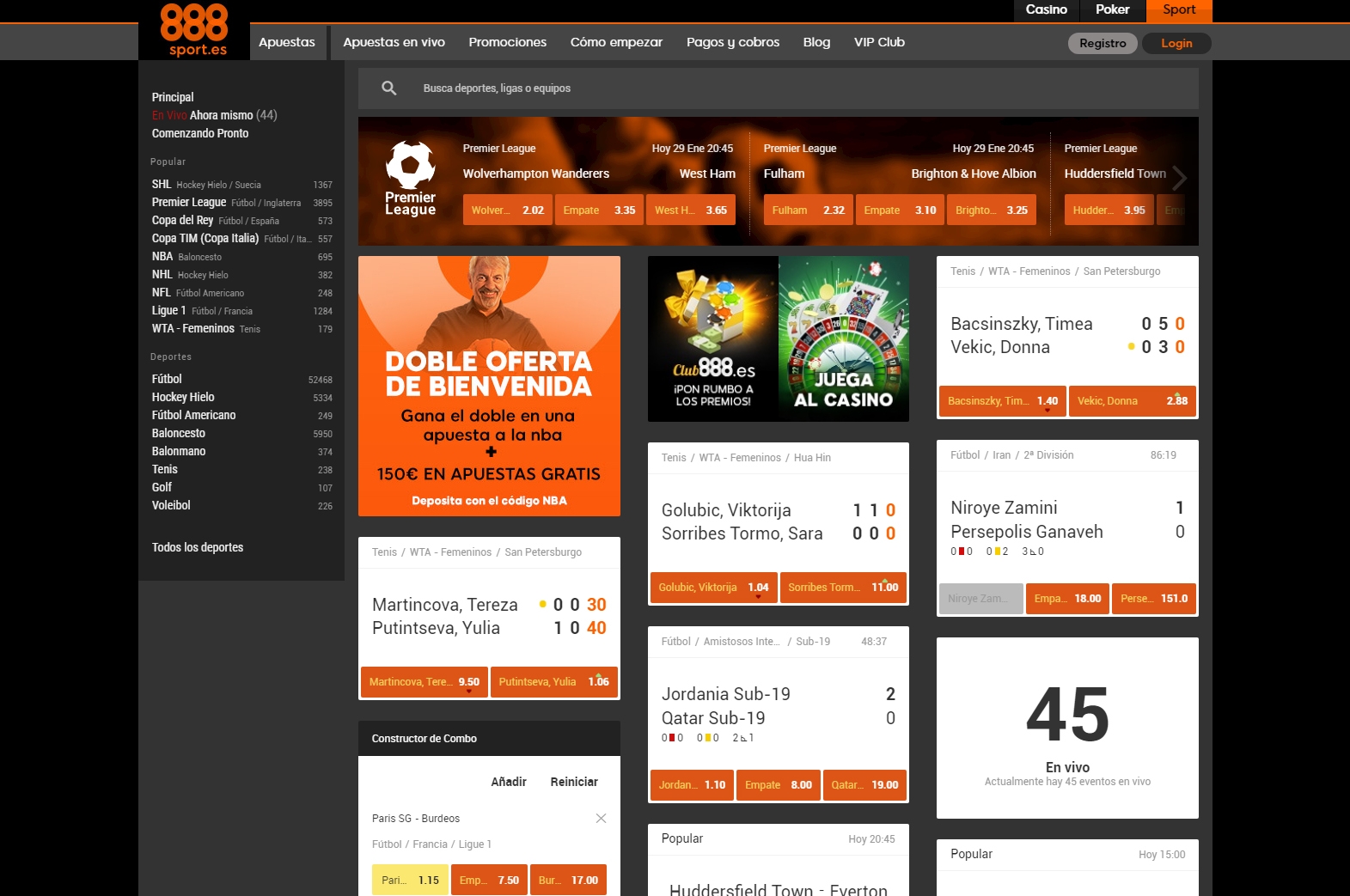Open the Casino tab
1350x896 pixels.
pos(1046,9)
